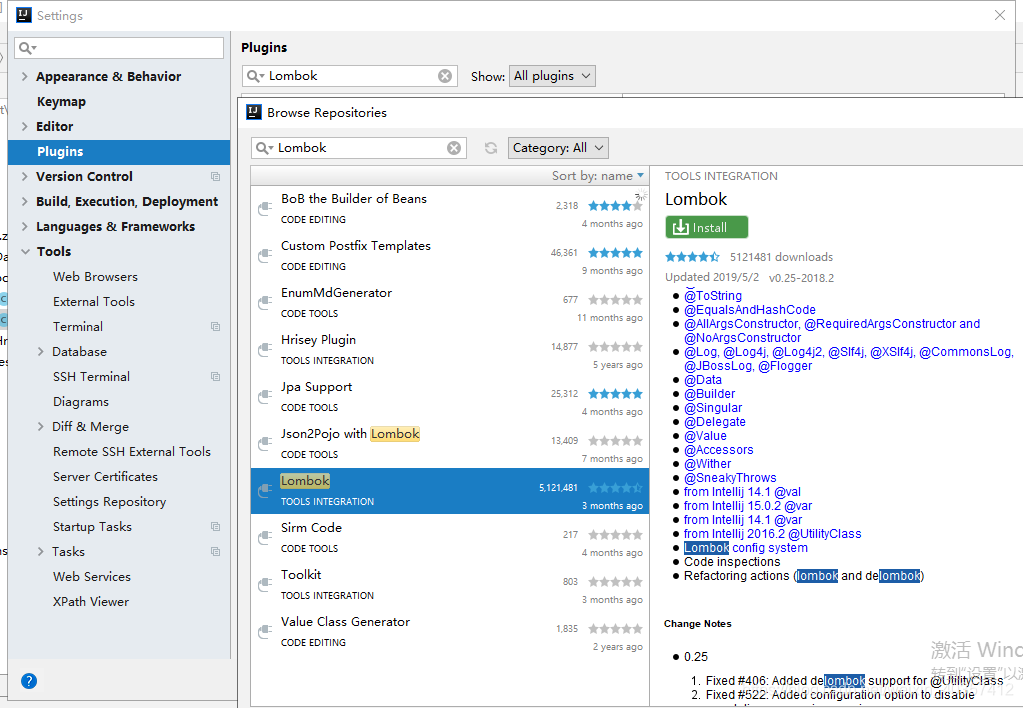Open the Show All plugins dropdown
The image size is (1023, 708).
(552, 76)
